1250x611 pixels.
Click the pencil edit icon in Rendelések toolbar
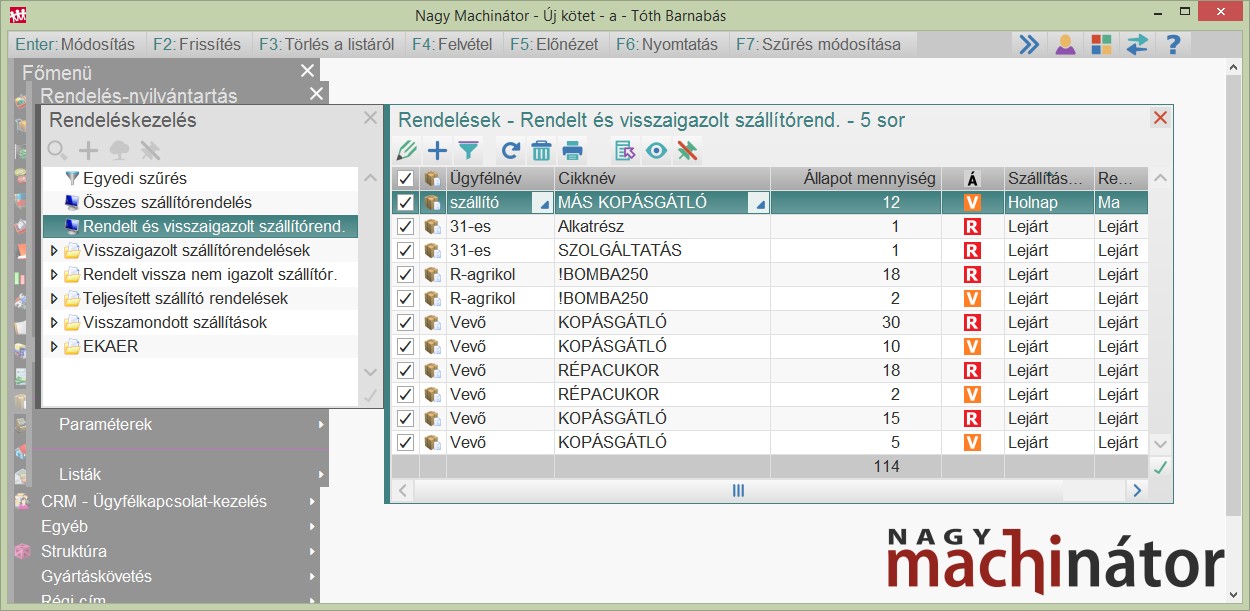[406, 151]
